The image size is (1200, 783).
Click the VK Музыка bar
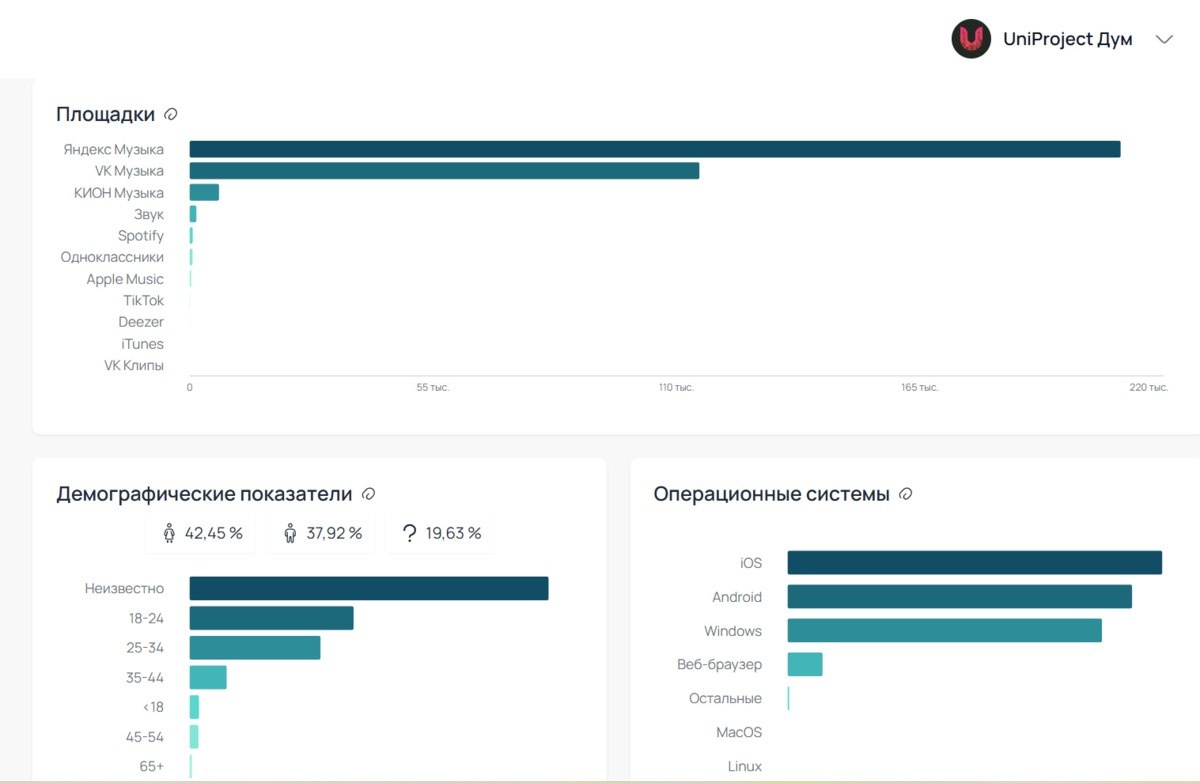(x=444, y=171)
